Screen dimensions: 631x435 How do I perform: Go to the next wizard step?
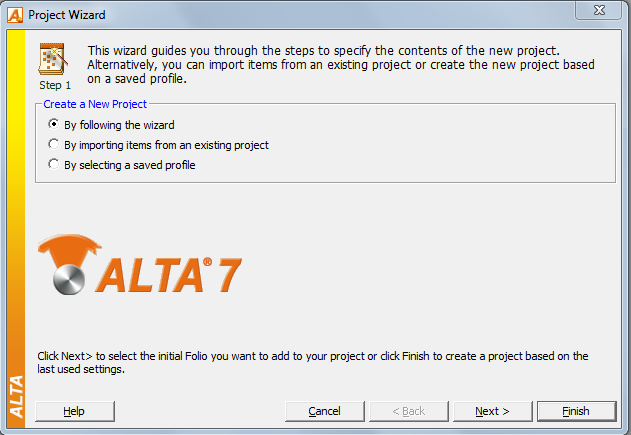point(492,411)
